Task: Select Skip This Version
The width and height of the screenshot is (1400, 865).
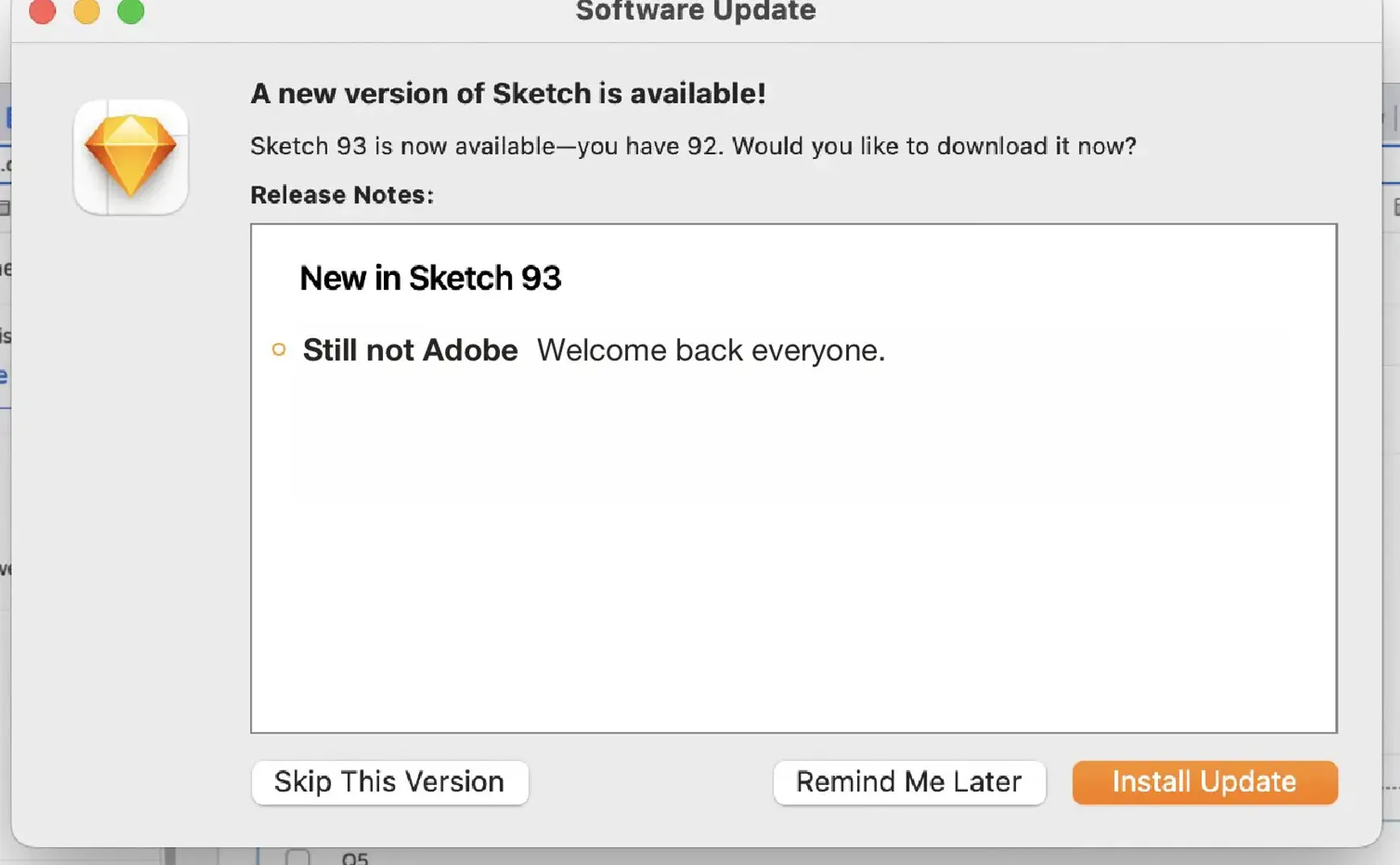Action: tap(390, 782)
